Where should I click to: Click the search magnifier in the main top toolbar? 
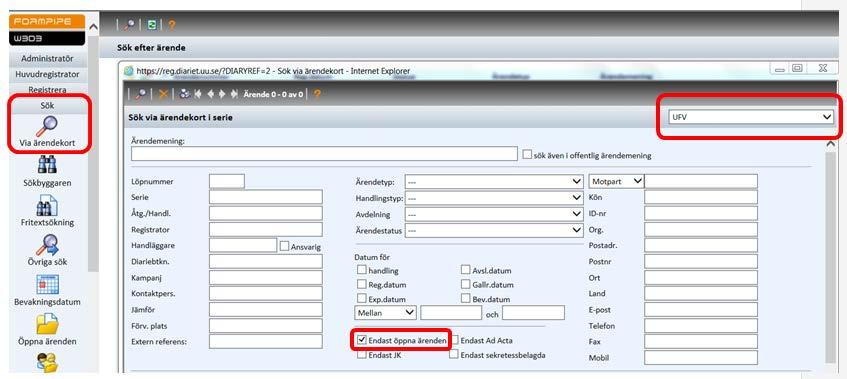(x=129, y=25)
